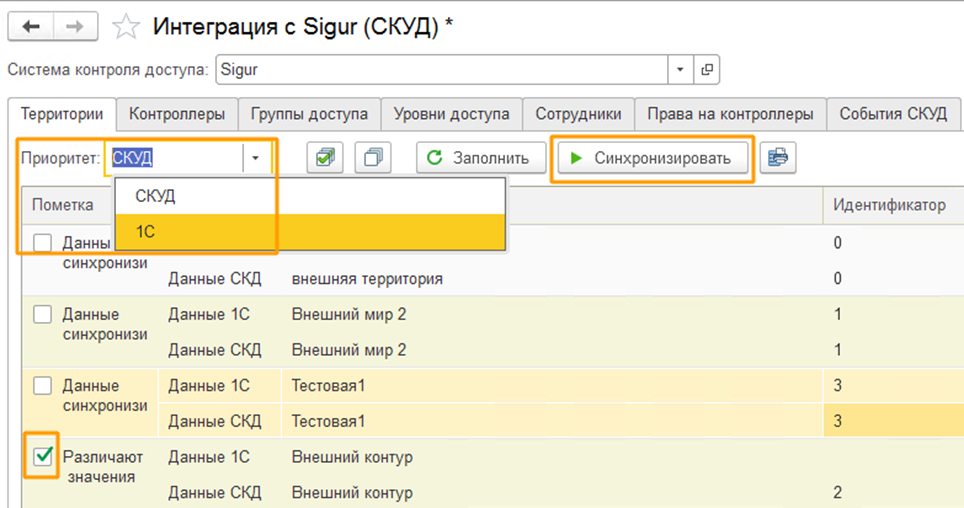Click the back navigation arrow

(x=31, y=27)
